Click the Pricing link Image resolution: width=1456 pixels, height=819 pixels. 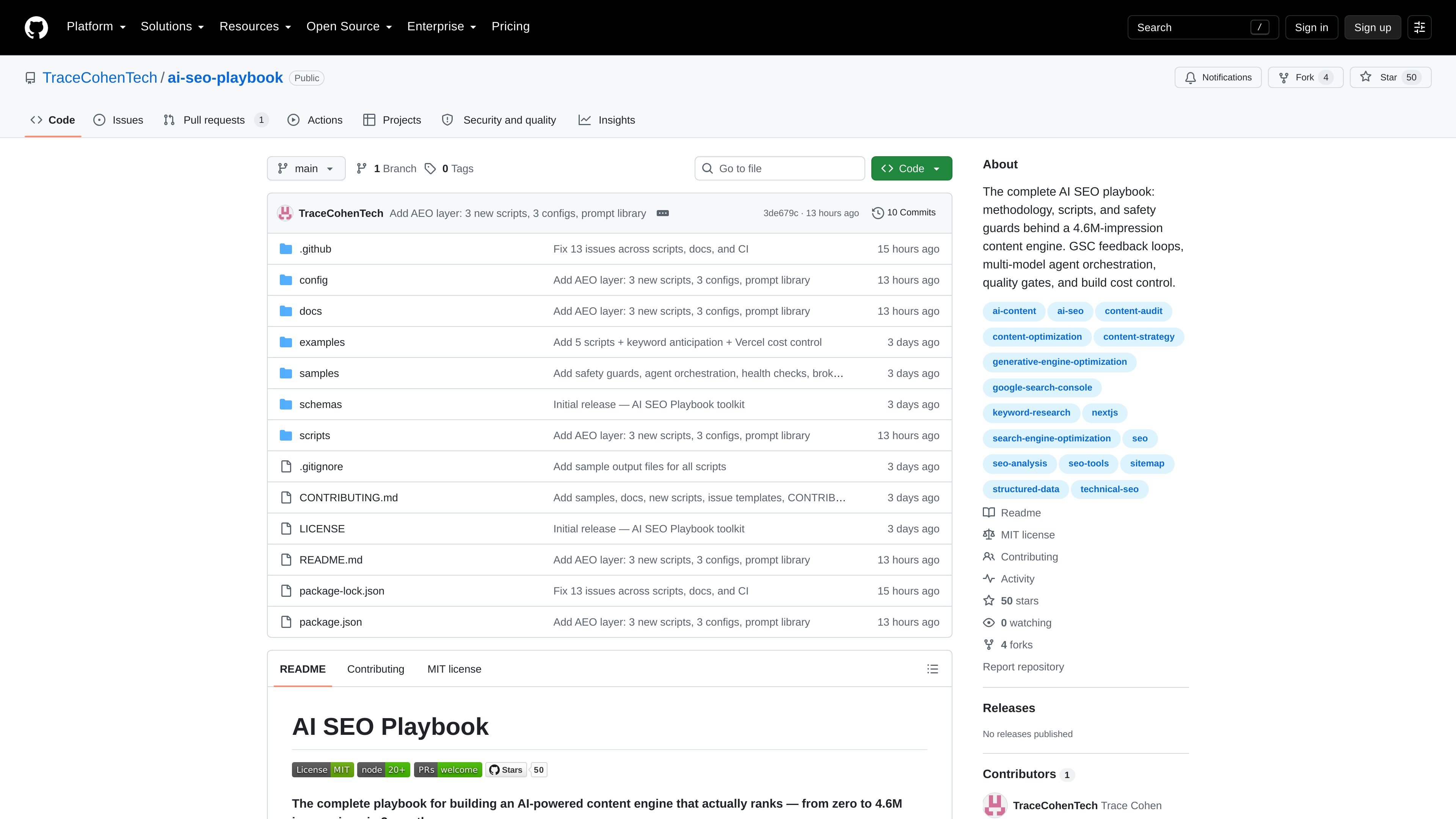[510, 27]
